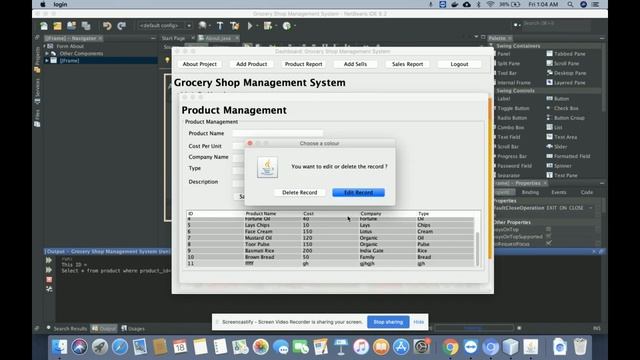Image resolution: width=640 pixels, height=360 pixels.
Task: Select Desktop Pane in the Palette
Action: pyautogui.click(x=566, y=73)
